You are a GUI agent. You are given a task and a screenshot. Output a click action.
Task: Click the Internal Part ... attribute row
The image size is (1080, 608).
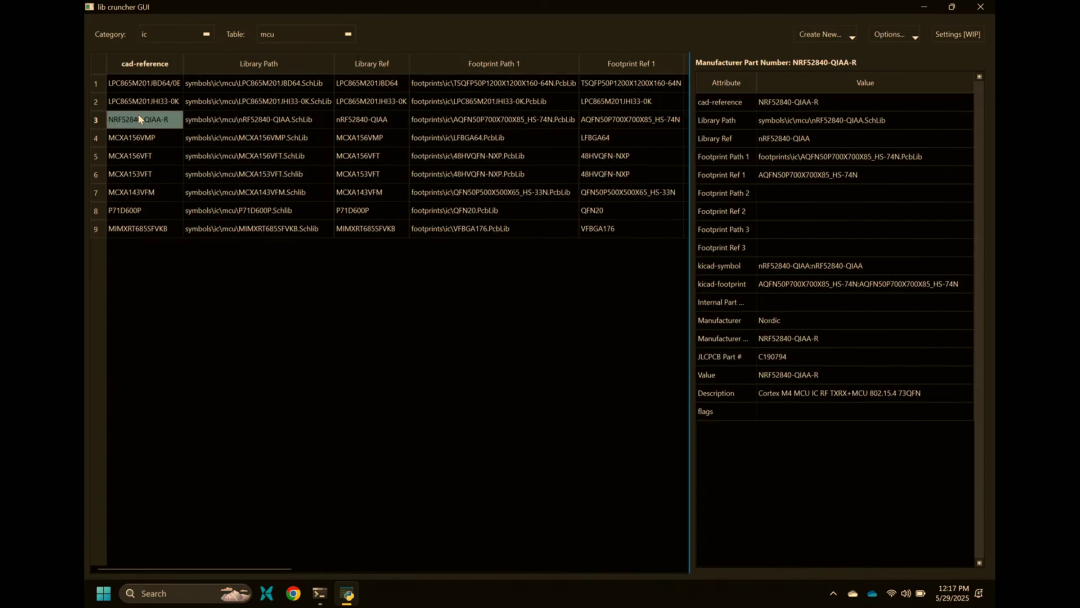[834, 302]
